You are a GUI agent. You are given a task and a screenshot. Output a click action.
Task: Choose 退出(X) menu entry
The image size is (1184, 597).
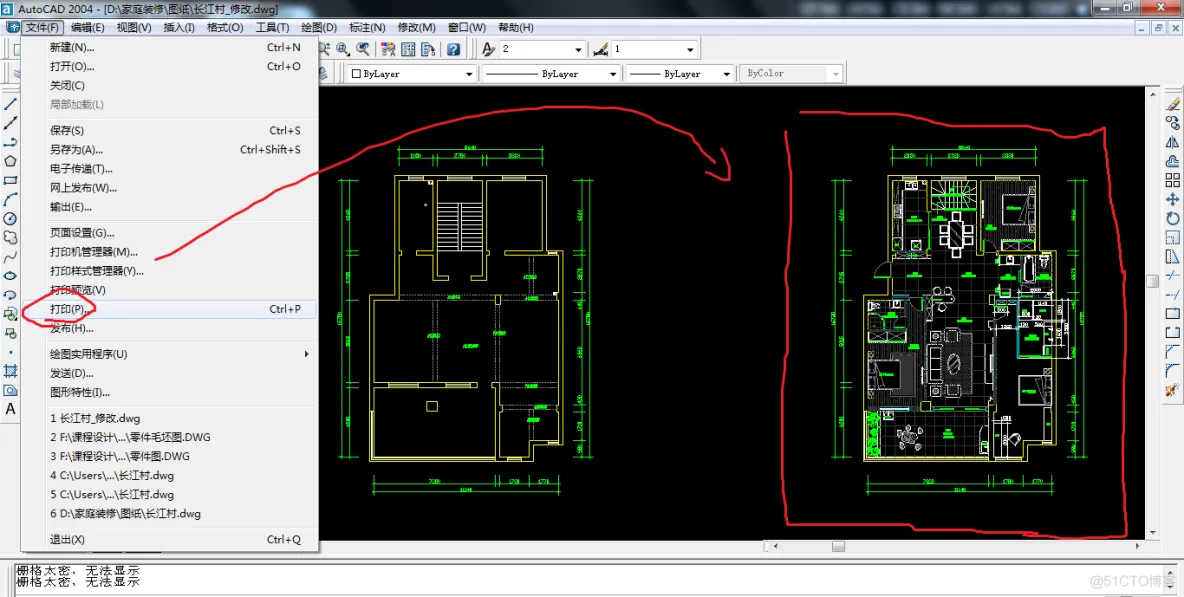[170, 540]
